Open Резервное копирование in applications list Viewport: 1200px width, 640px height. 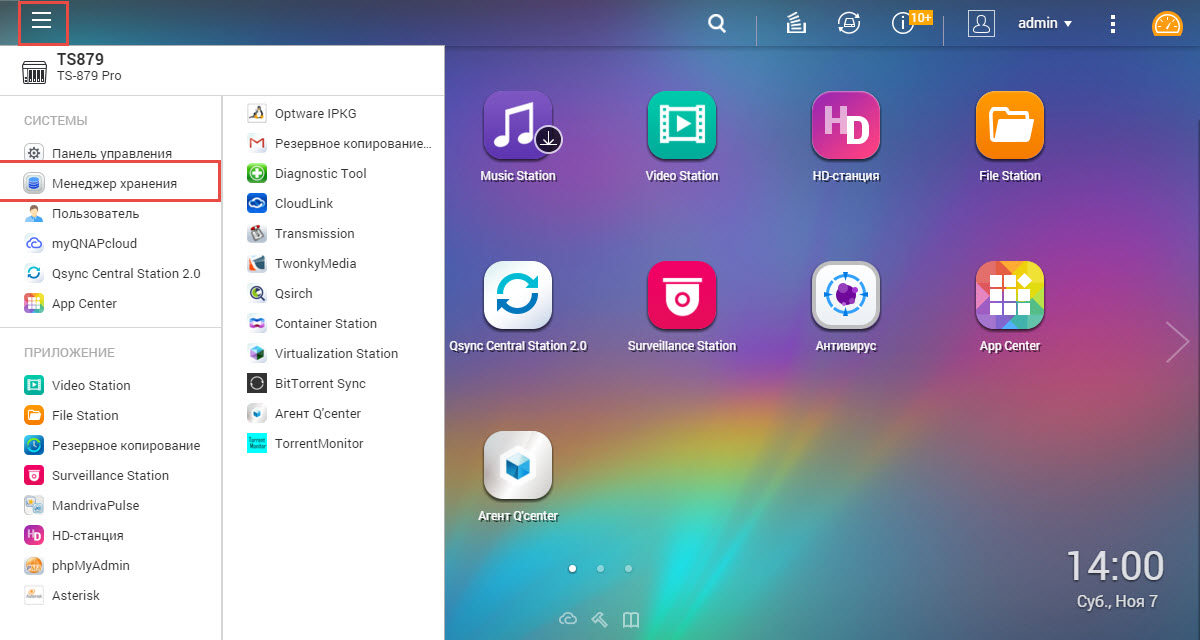[x=110, y=445]
